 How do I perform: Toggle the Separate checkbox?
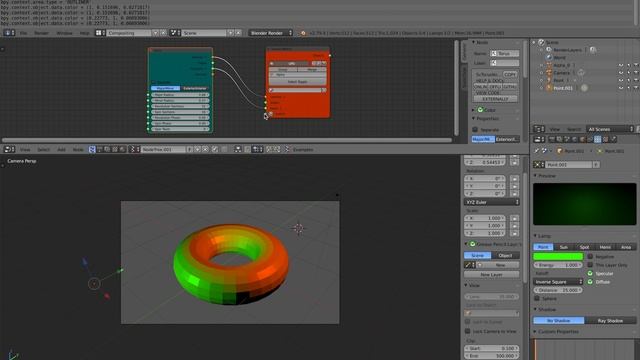(x=475, y=129)
